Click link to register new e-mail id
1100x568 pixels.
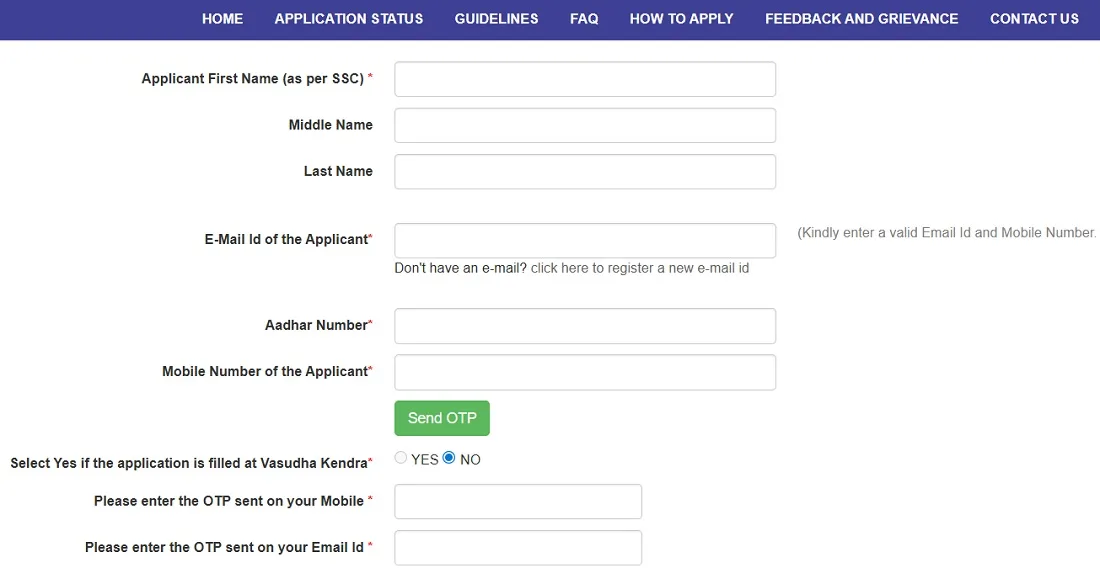pos(640,268)
